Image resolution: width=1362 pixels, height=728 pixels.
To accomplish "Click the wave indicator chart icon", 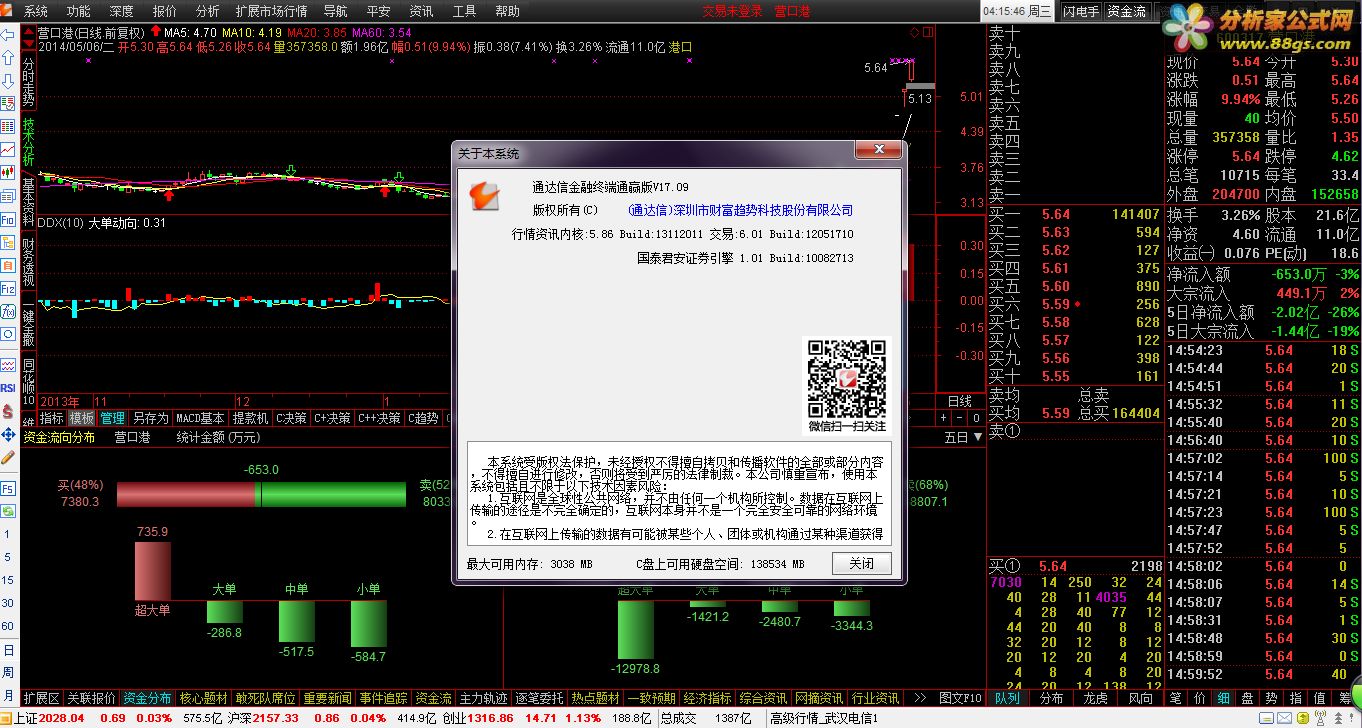I will 8,364.
